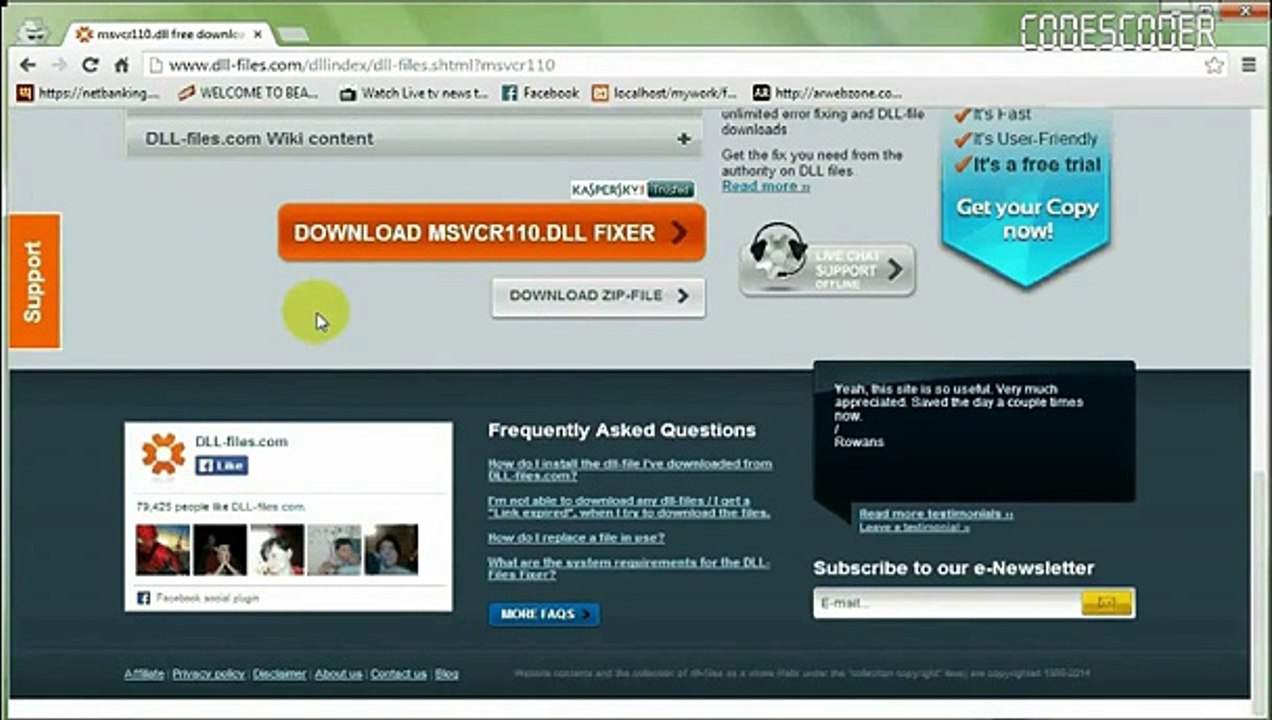
Task: Go back using browser back arrow
Action: click(27, 65)
